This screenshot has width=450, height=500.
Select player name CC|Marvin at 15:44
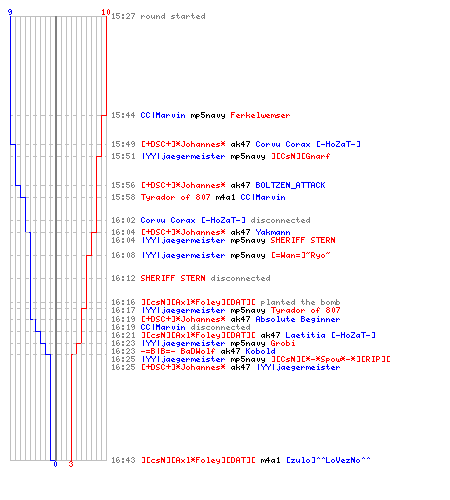(163, 115)
